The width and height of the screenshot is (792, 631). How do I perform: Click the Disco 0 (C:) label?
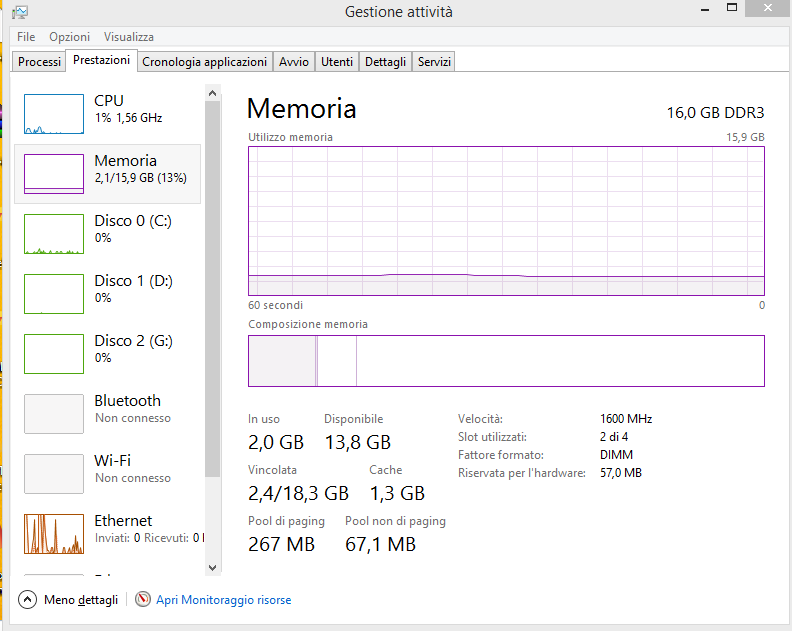click(x=133, y=221)
